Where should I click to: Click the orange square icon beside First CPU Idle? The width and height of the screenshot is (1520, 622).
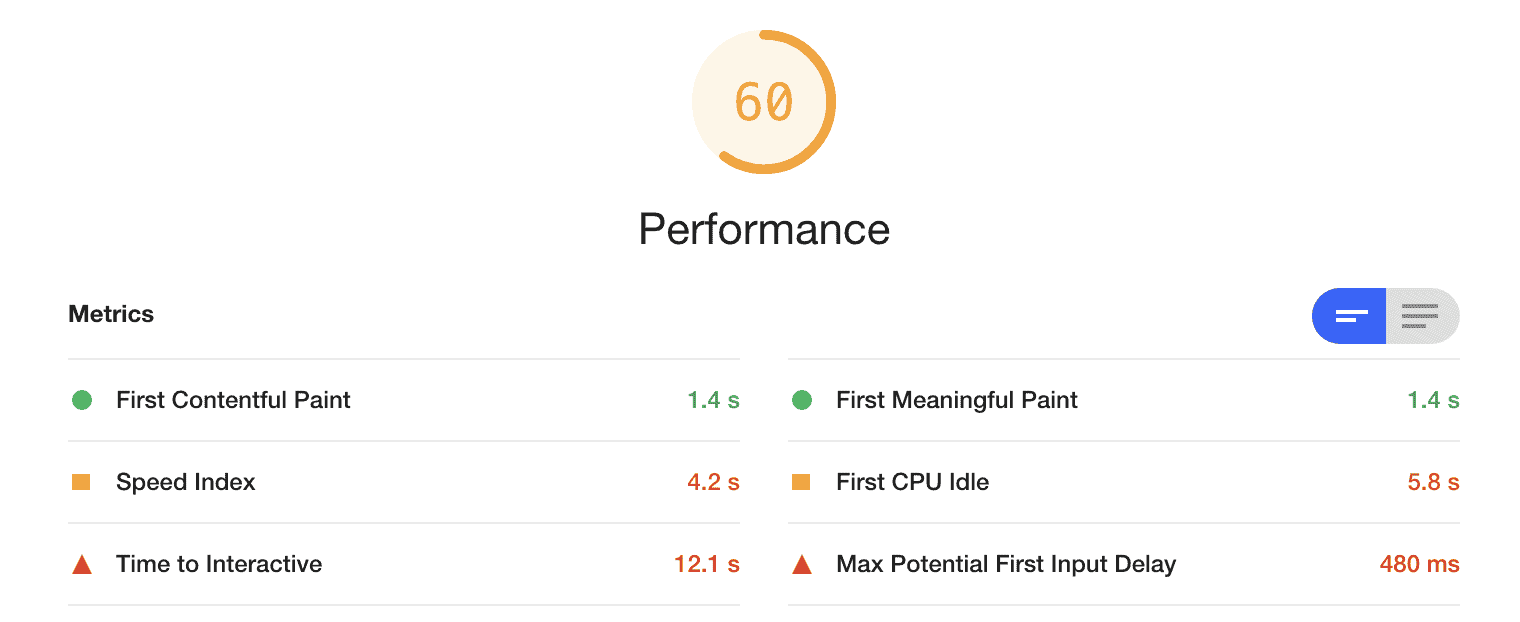click(x=803, y=482)
